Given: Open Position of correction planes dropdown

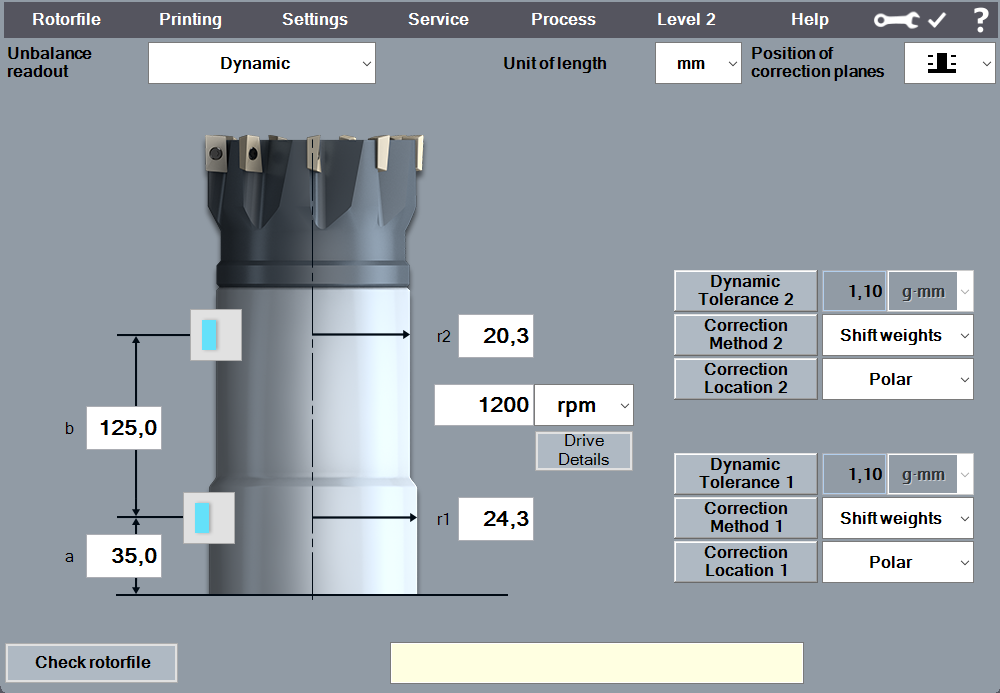Looking at the screenshot, I should tap(949, 63).
